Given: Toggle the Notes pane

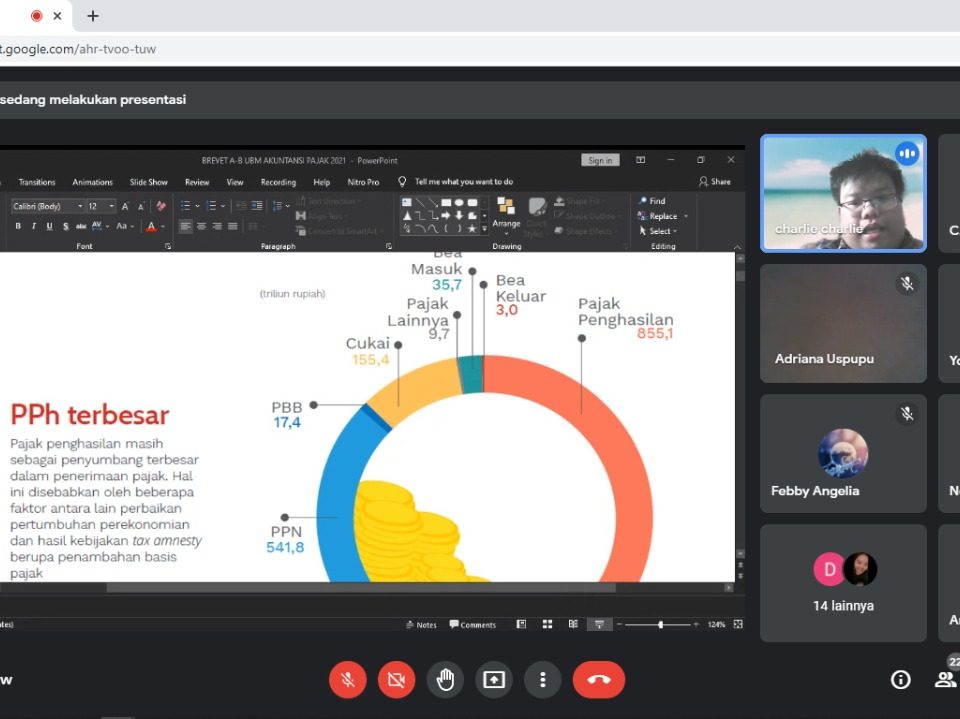Looking at the screenshot, I should (x=422, y=625).
